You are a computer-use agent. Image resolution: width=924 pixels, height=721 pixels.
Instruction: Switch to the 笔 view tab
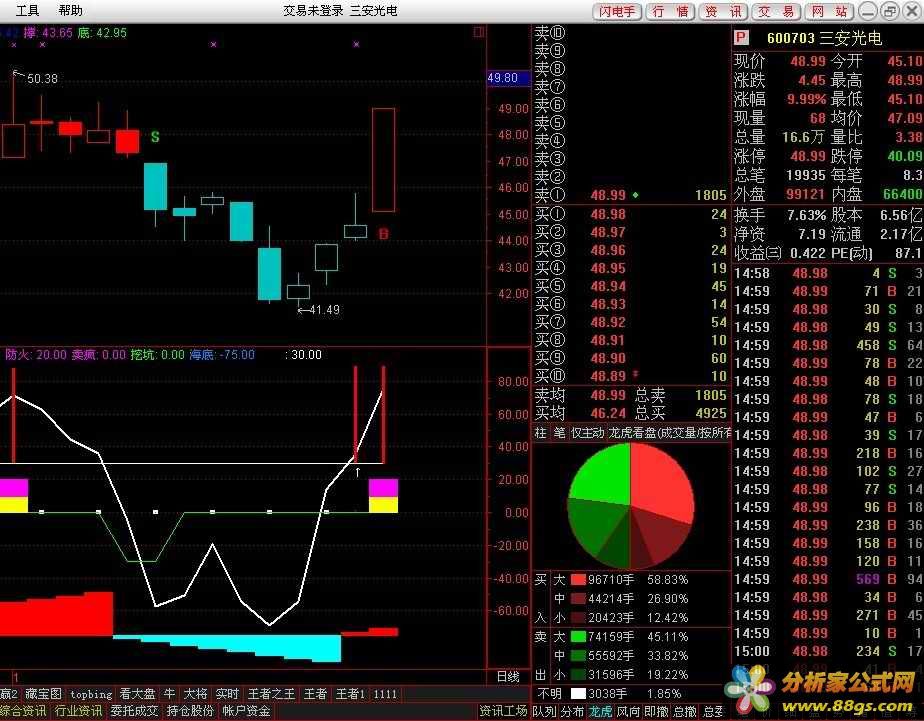pyautogui.click(x=559, y=433)
